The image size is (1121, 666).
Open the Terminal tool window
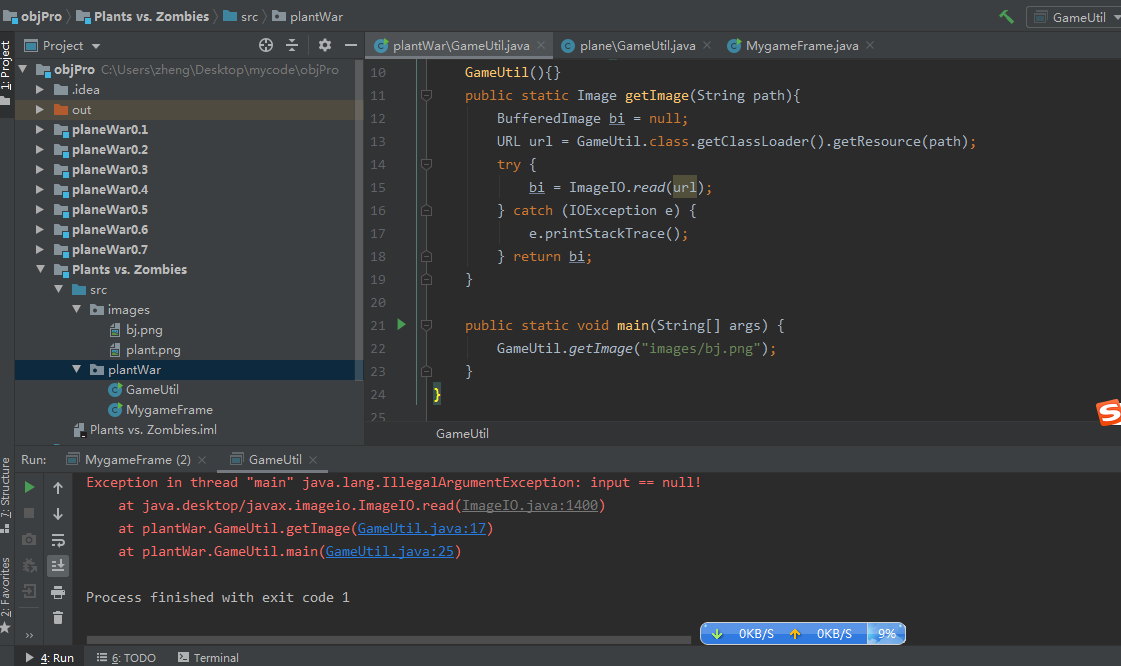(x=208, y=657)
